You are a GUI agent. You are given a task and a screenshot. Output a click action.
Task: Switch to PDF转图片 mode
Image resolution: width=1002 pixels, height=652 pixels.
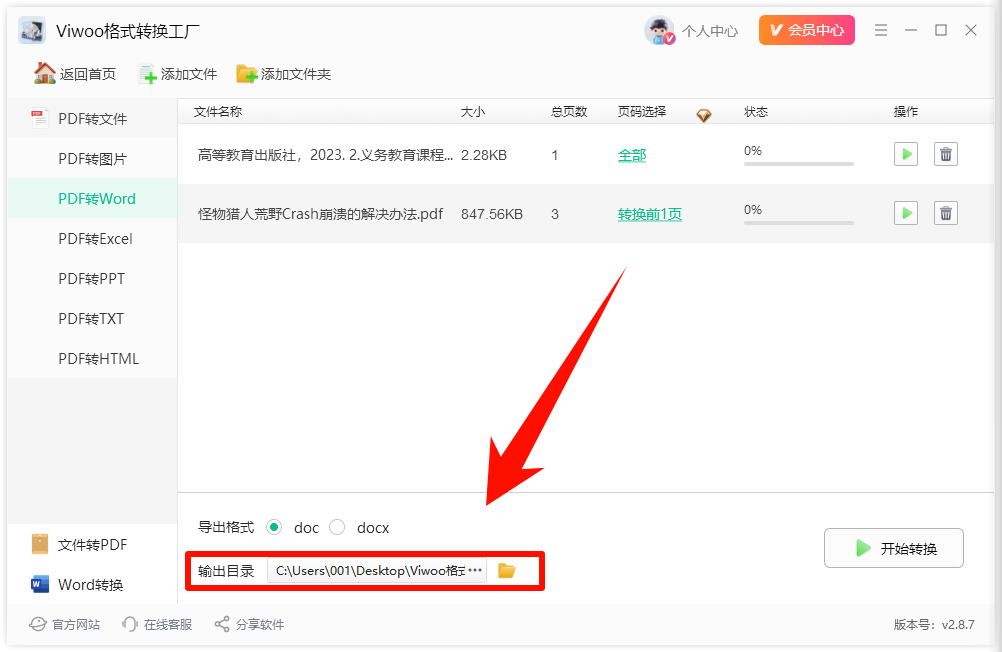pyautogui.click(x=92, y=159)
